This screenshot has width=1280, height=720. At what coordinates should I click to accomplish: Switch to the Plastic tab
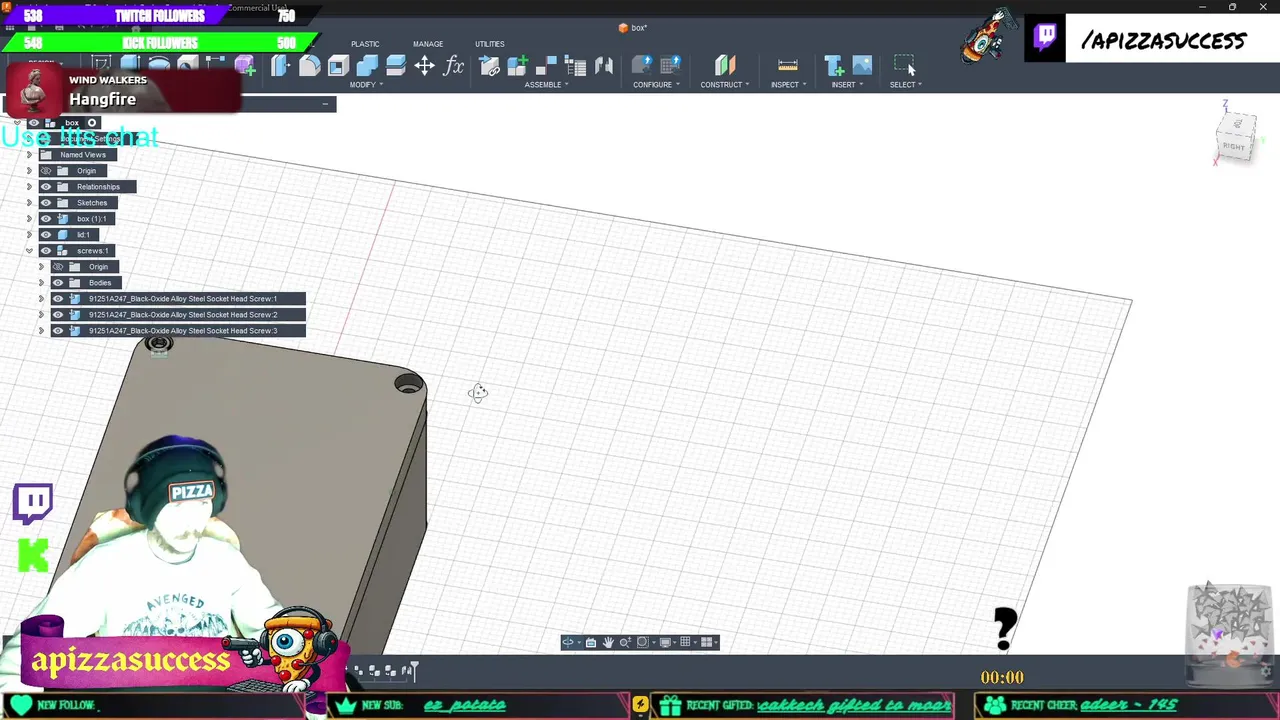click(365, 44)
